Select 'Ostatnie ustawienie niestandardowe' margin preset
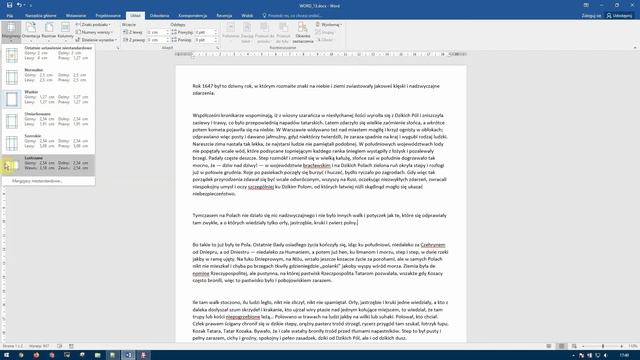Screen dimensions: 640x360 (x=49, y=54)
